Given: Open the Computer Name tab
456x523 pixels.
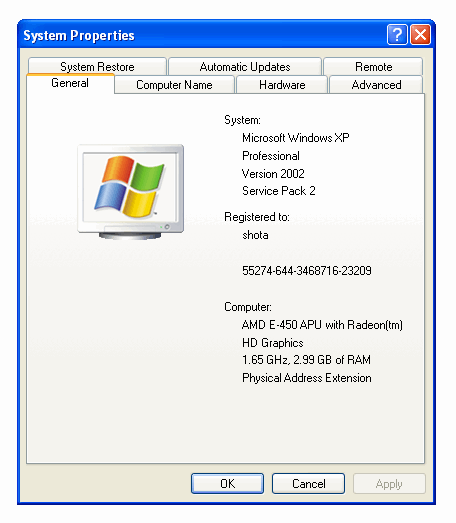Looking at the screenshot, I should click(x=174, y=85).
